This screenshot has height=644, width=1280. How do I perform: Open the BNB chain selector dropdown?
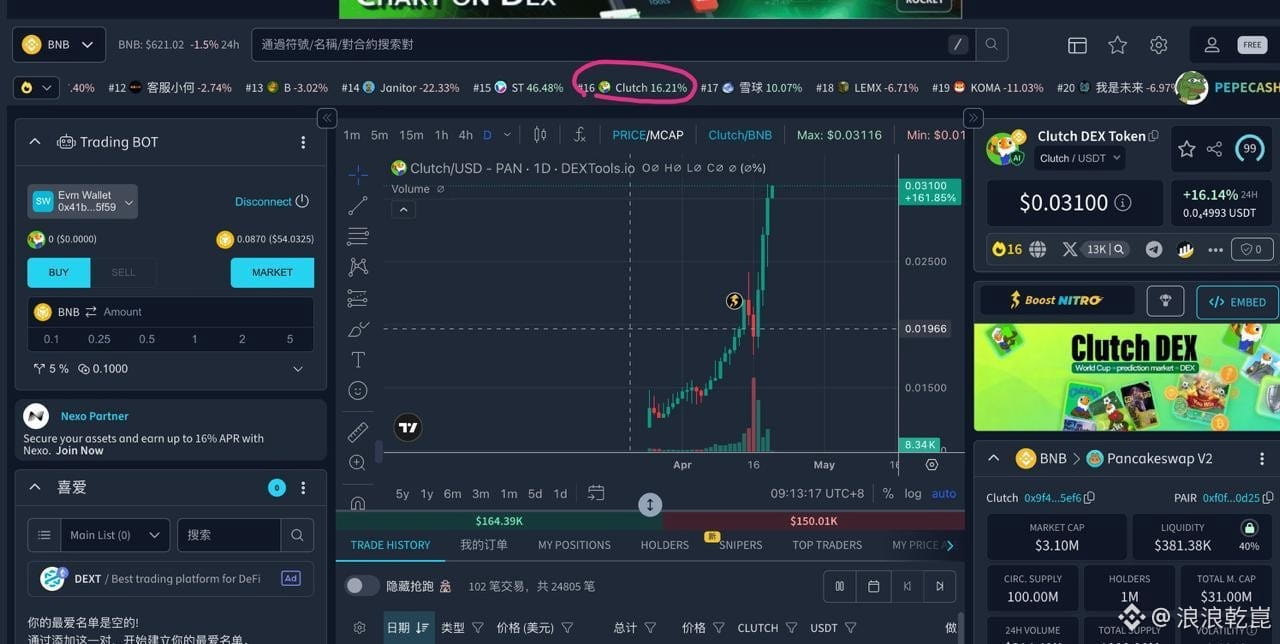pyautogui.click(x=59, y=45)
